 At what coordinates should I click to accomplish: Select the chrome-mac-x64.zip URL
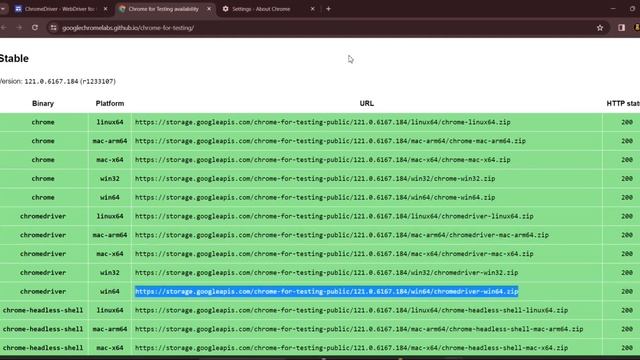(x=322, y=160)
